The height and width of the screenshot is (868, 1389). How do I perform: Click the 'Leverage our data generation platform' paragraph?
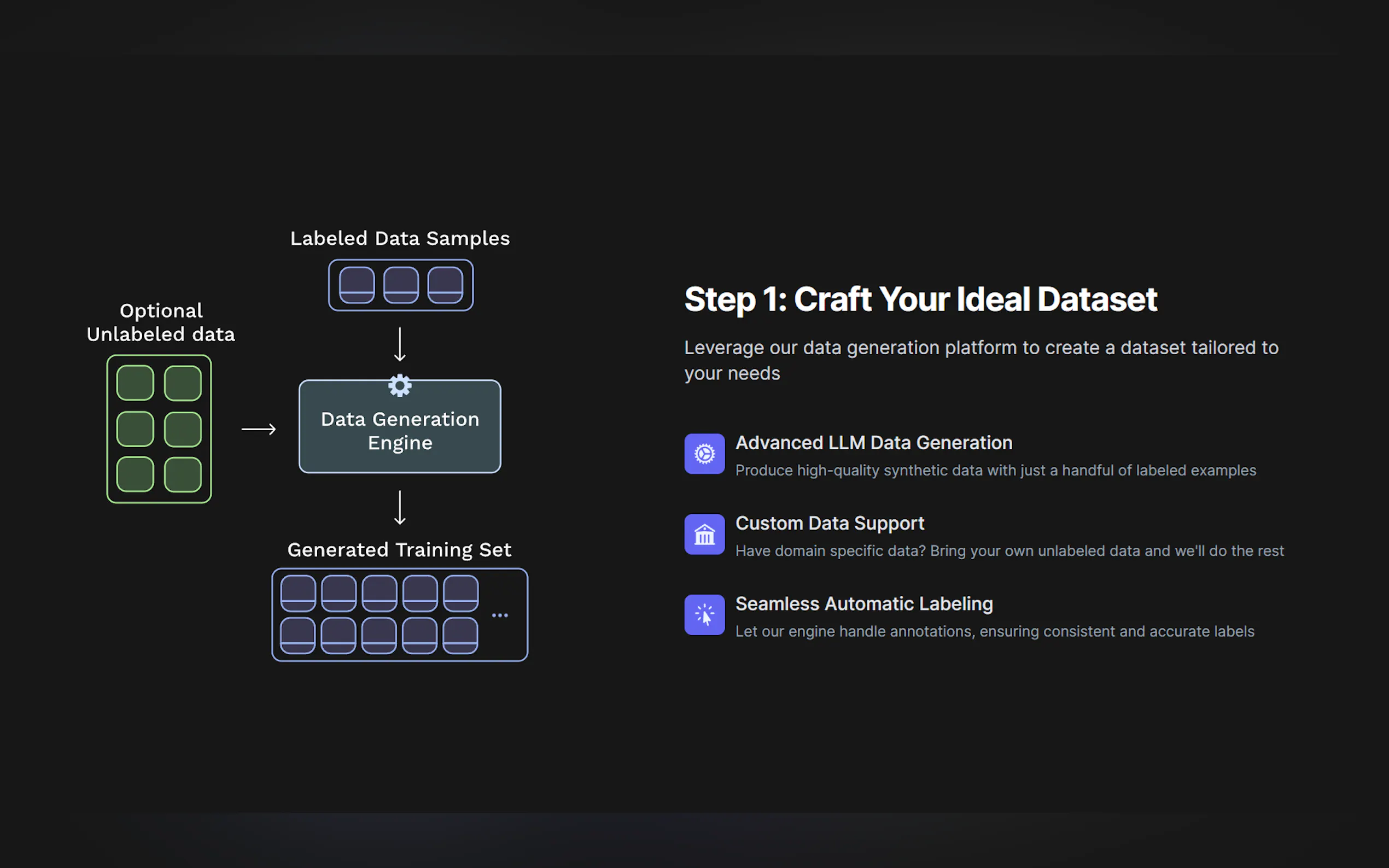pyautogui.click(x=981, y=360)
